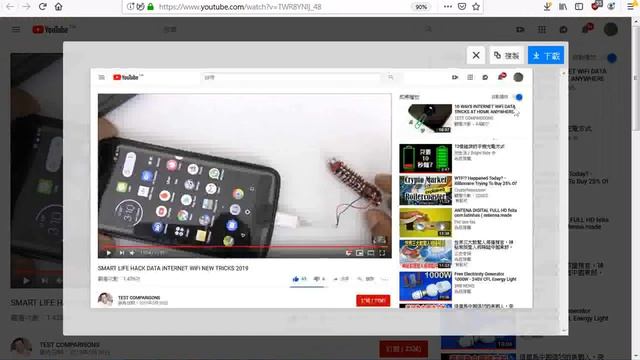Download the screenshot with 下載 button
Image resolution: width=640 pixels, height=360 pixels.
(x=546, y=55)
